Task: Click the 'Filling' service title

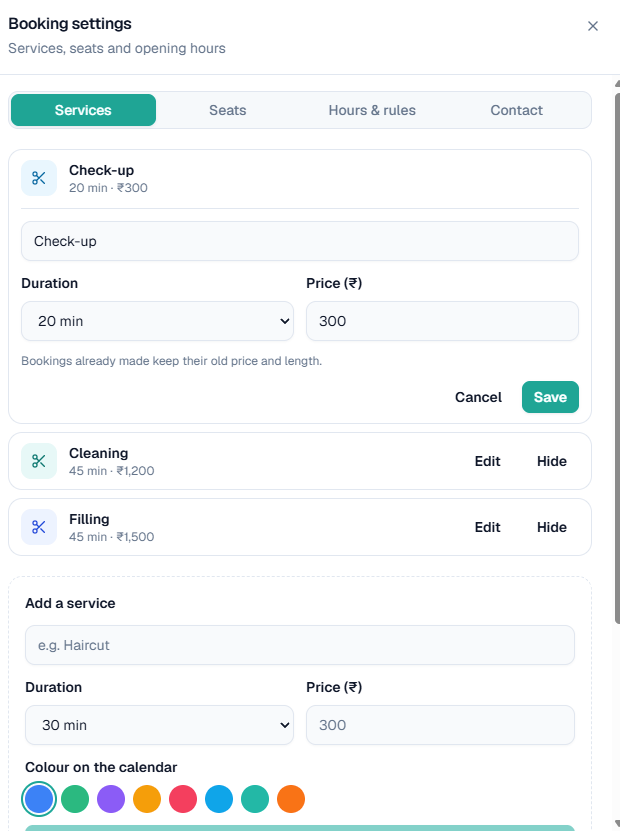Action: [89, 519]
